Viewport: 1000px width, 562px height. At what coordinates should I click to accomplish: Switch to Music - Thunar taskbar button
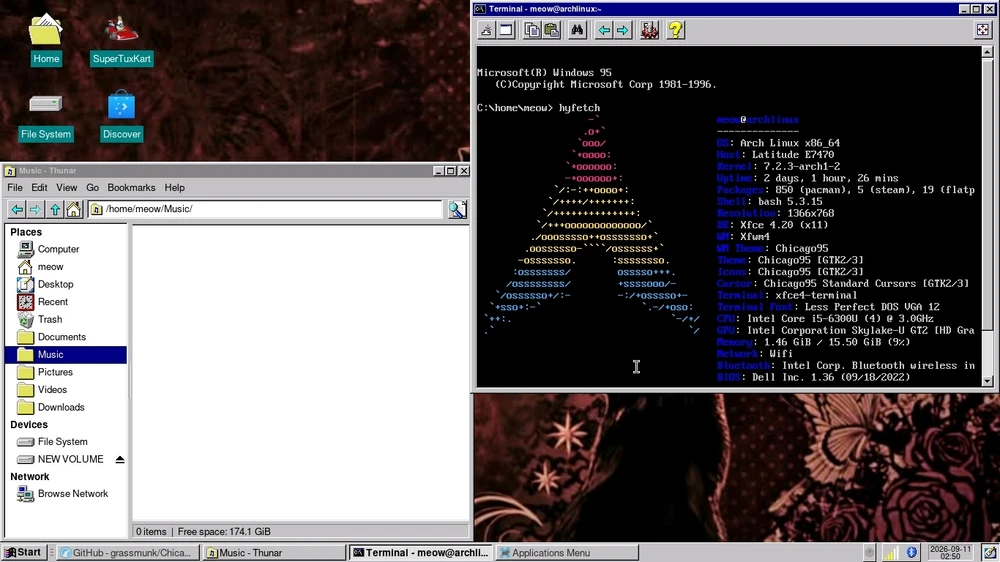click(x=274, y=552)
